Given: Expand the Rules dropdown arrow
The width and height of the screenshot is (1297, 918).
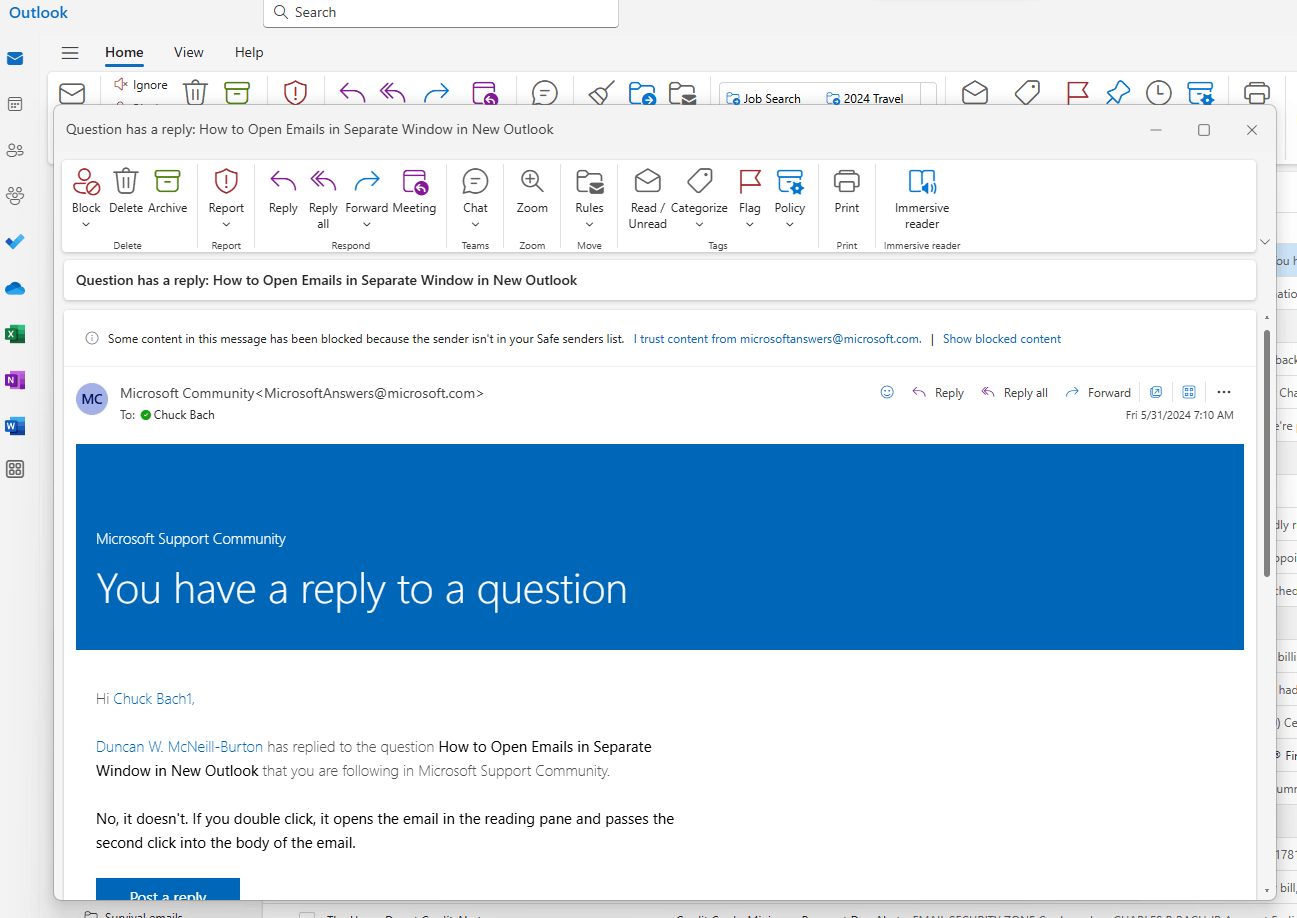Looking at the screenshot, I should (589, 224).
